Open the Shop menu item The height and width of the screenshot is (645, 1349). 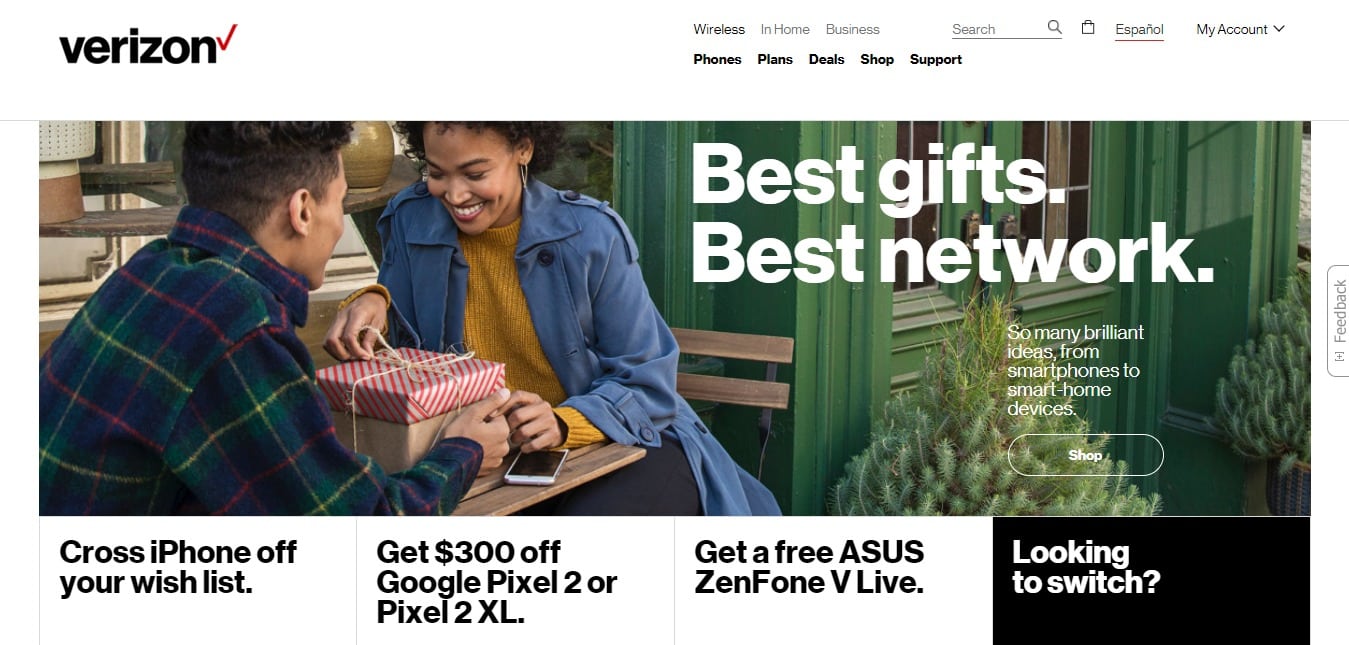coord(877,59)
